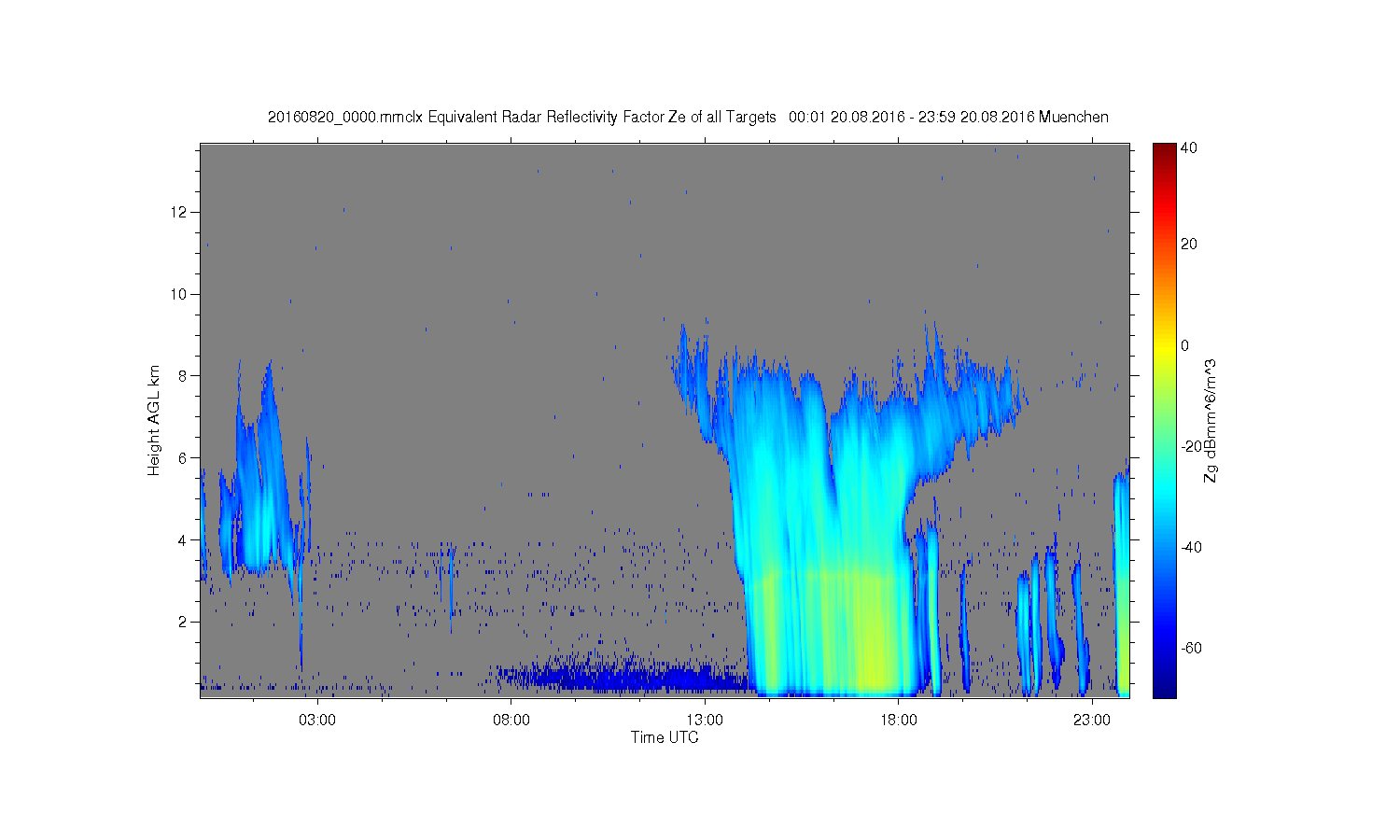Click the colorbar tick label '-40'
Image resolution: width=1400 pixels, height=840 pixels.
(1192, 547)
